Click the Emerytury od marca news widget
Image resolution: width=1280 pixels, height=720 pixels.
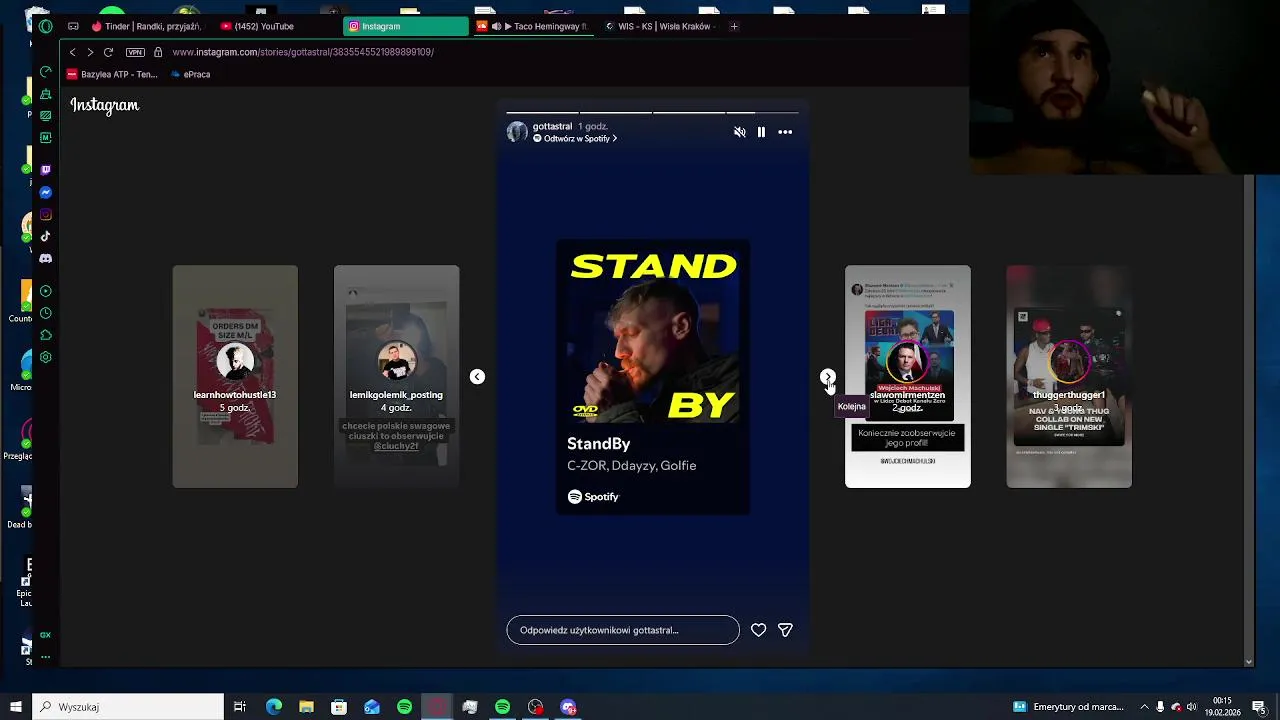1068,707
